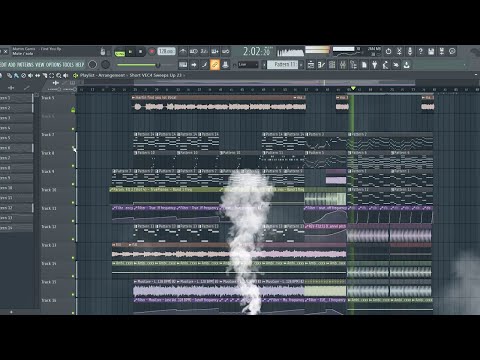Toggle typing keyboard to piano button

point(183,65)
